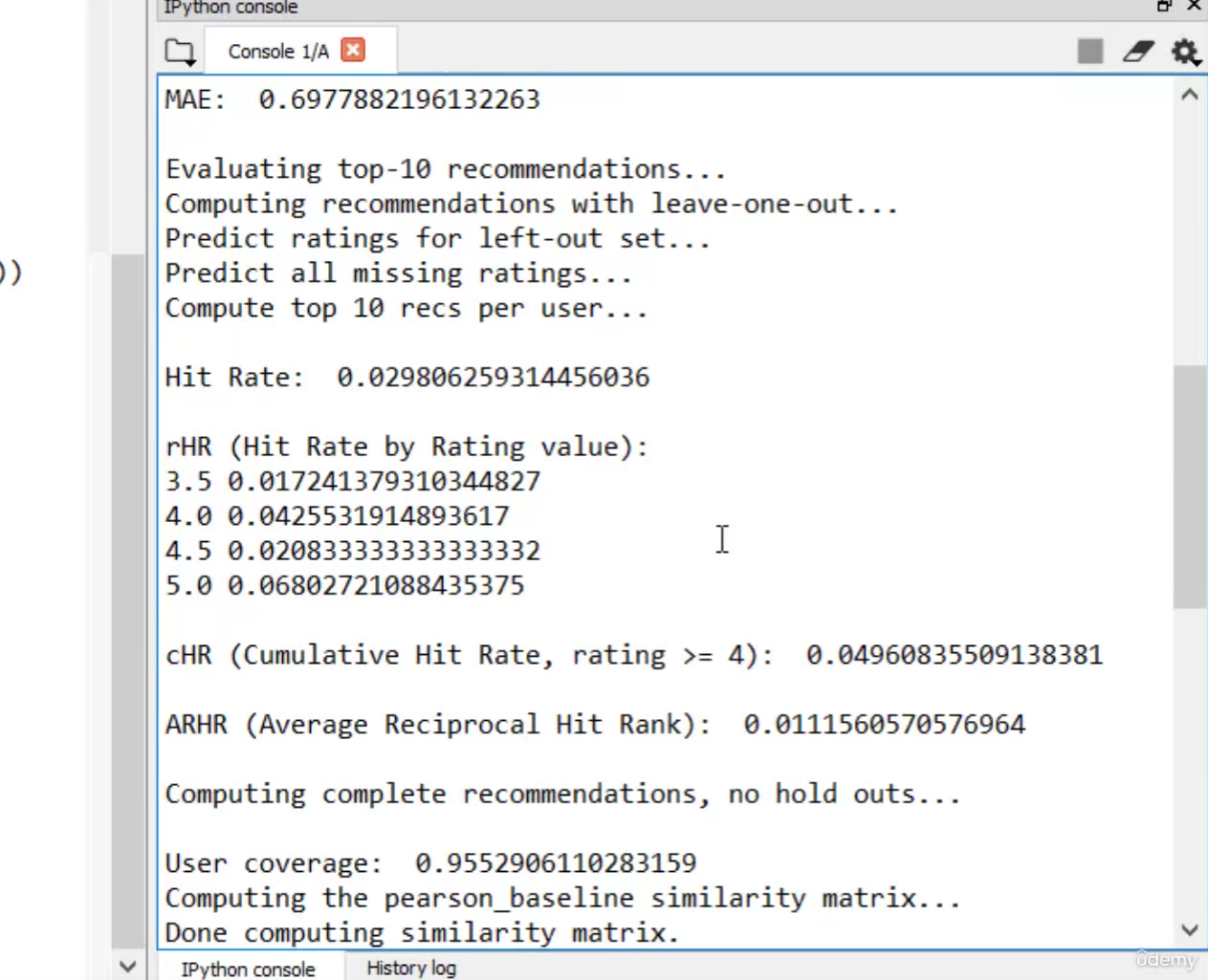The image size is (1208, 980).
Task: Click the console scroll down arrow
Action: pos(1190,929)
